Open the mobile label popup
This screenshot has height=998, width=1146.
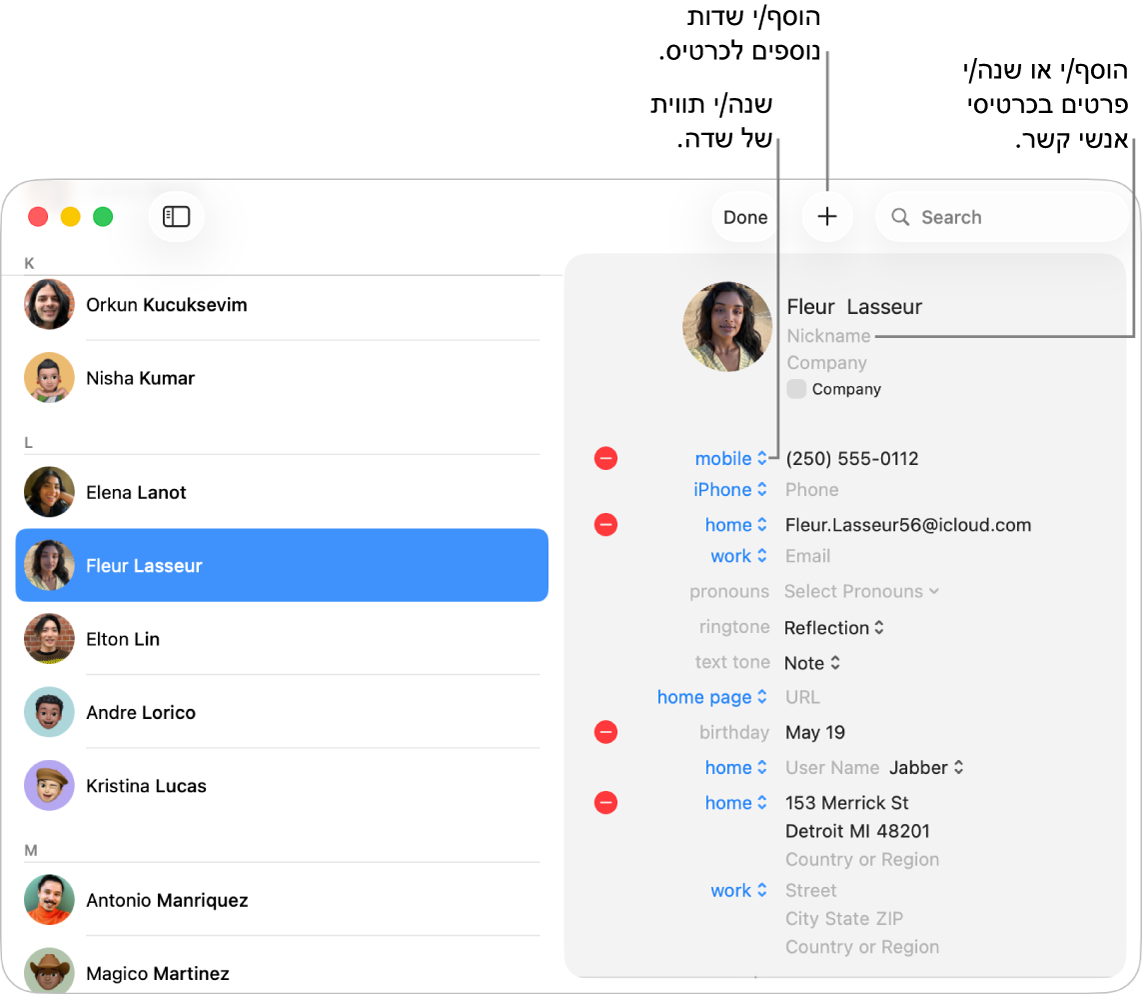click(x=730, y=459)
